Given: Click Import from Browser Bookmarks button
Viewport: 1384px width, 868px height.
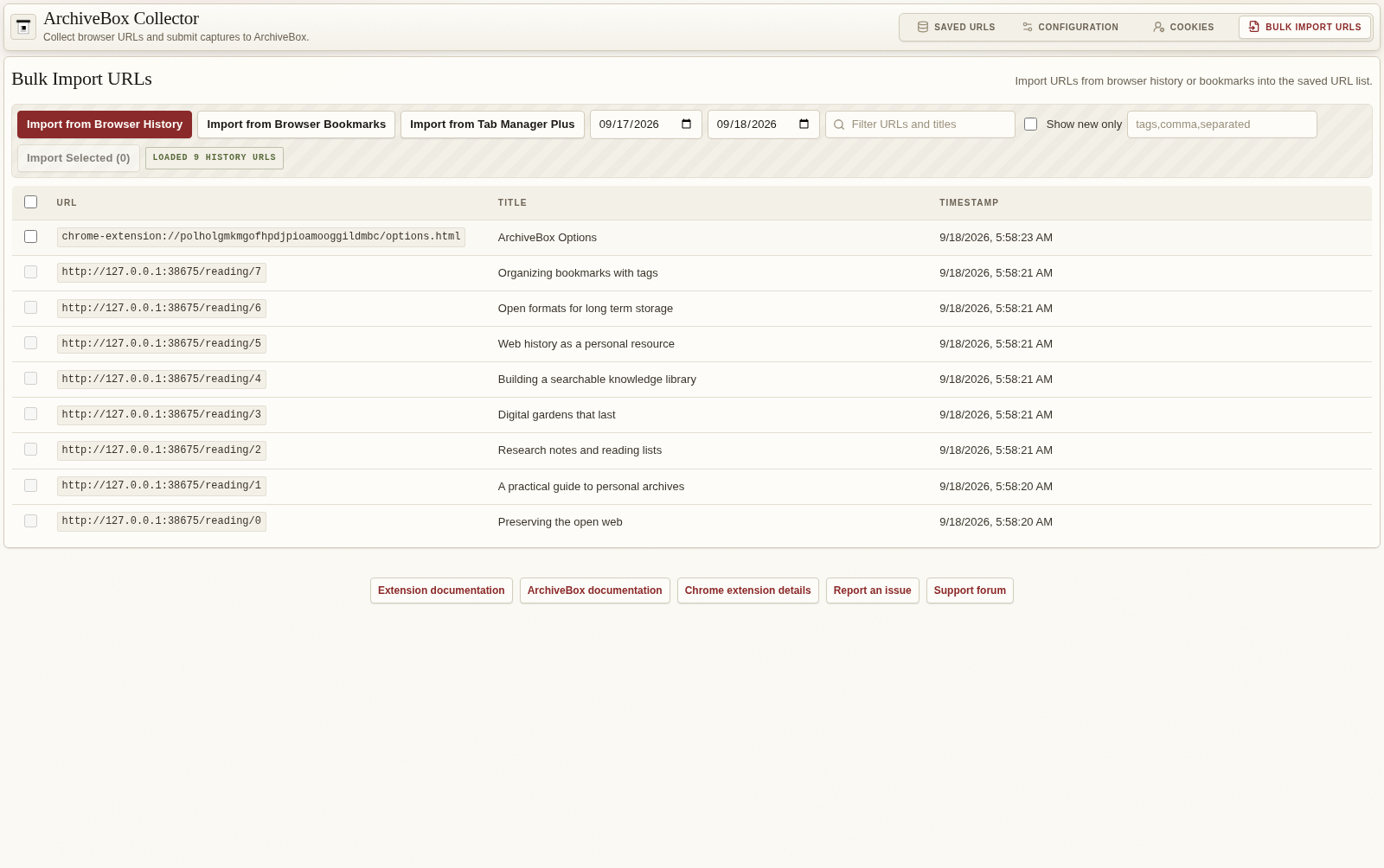Looking at the screenshot, I should pos(297,124).
